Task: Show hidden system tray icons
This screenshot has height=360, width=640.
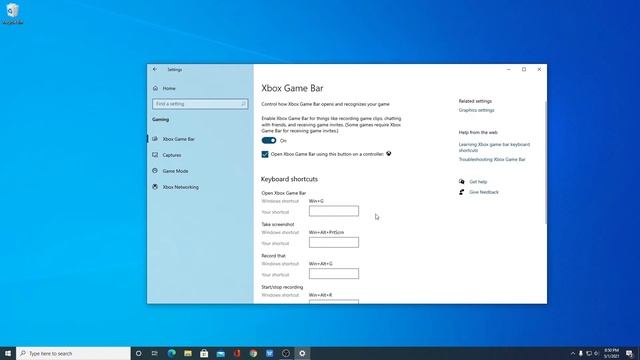Action: [573, 353]
